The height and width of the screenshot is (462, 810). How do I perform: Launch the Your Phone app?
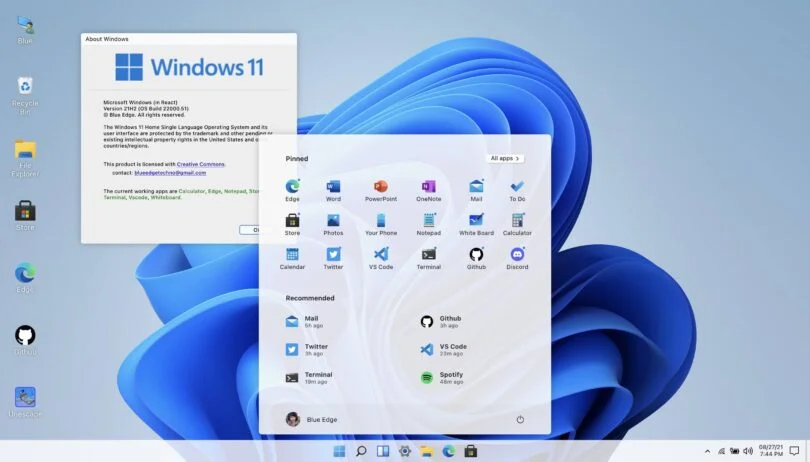[x=381, y=224]
